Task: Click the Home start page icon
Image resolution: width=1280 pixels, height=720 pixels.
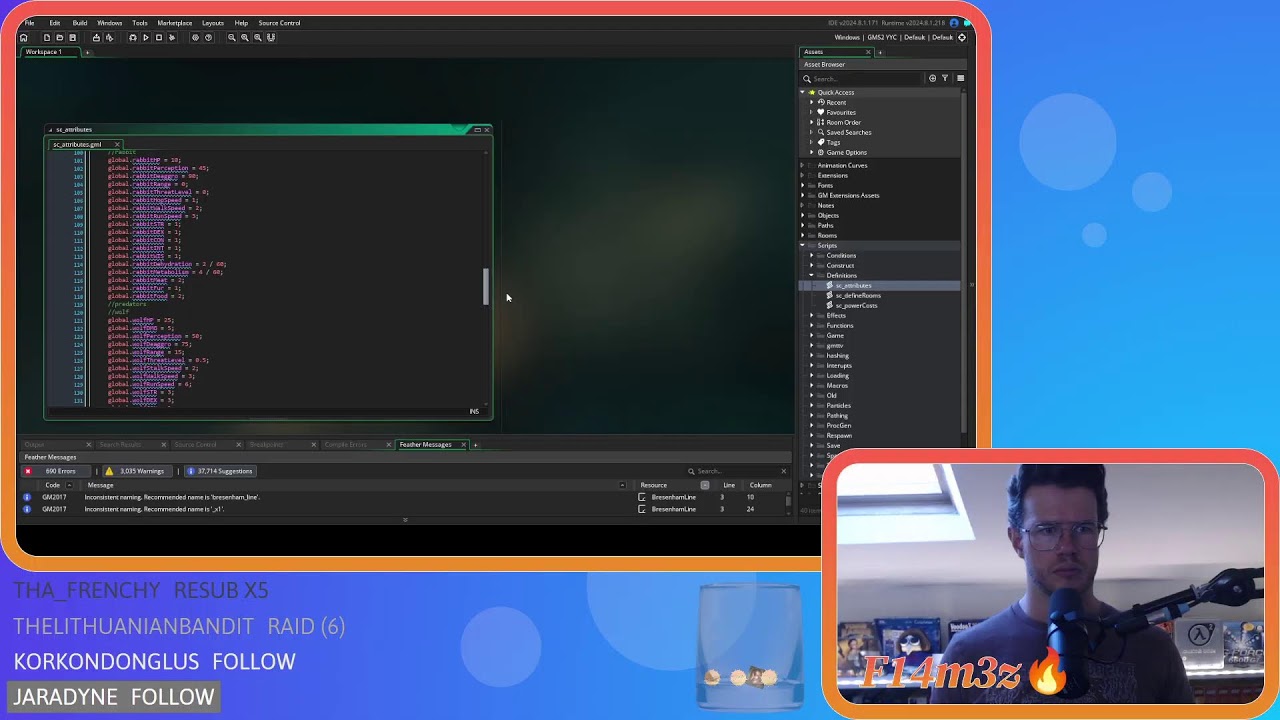Action: [x=23, y=37]
